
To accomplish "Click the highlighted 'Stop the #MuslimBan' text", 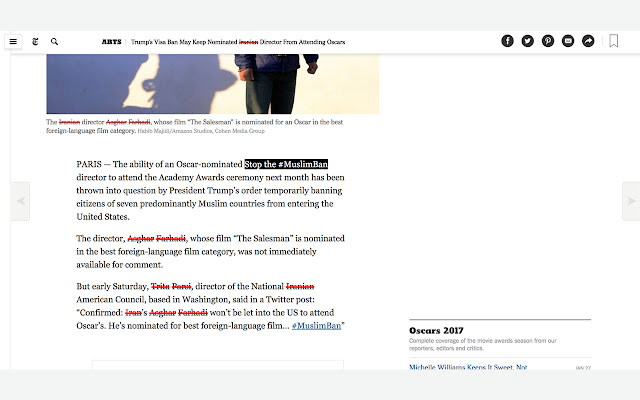I will (x=286, y=164).
